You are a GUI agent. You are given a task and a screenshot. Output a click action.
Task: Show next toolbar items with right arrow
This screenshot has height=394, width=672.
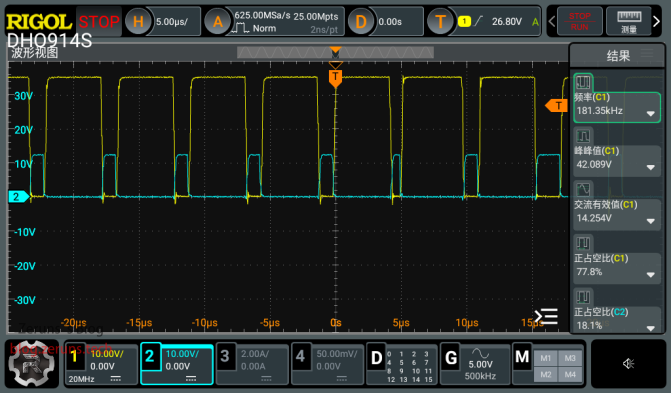click(657, 21)
